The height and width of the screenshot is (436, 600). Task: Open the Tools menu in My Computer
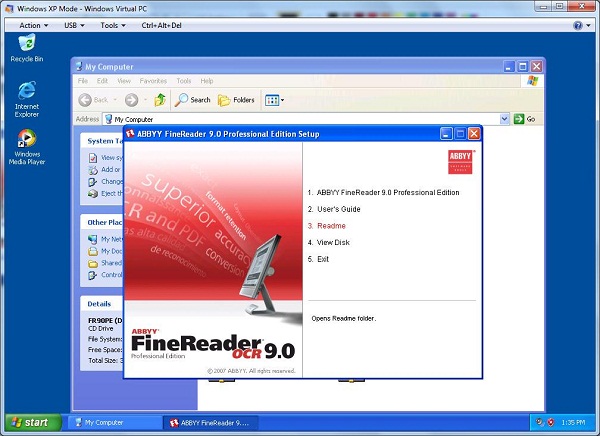[x=184, y=81]
